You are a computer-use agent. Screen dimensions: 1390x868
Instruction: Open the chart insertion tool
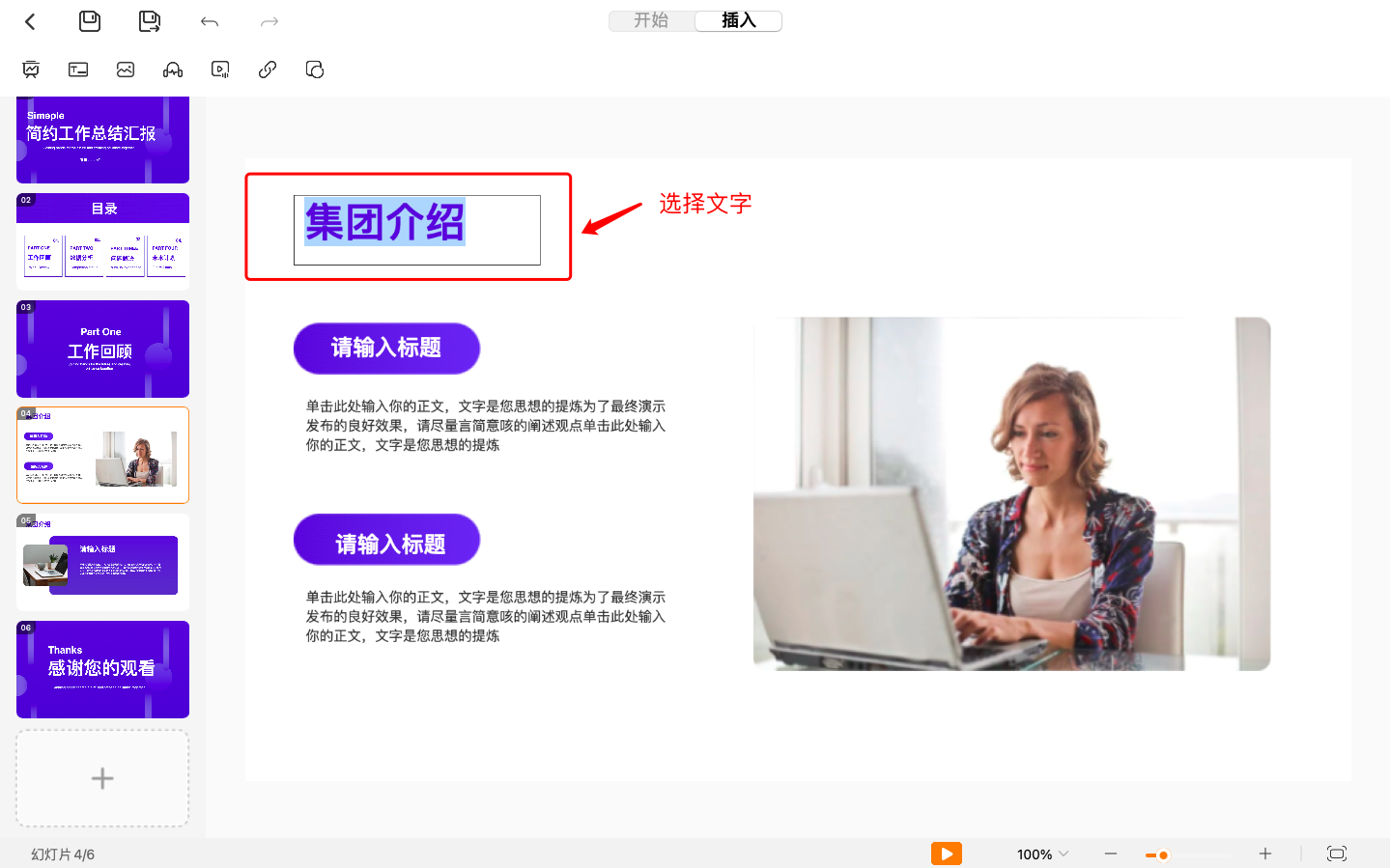coord(31,69)
